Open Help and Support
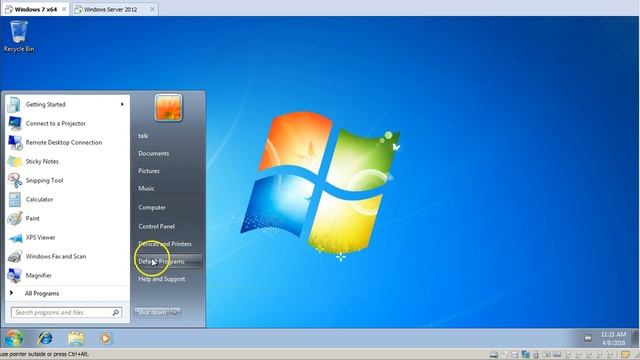Image resolution: width=640 pixels, height=360 pixels. click(x=162, y=279)
